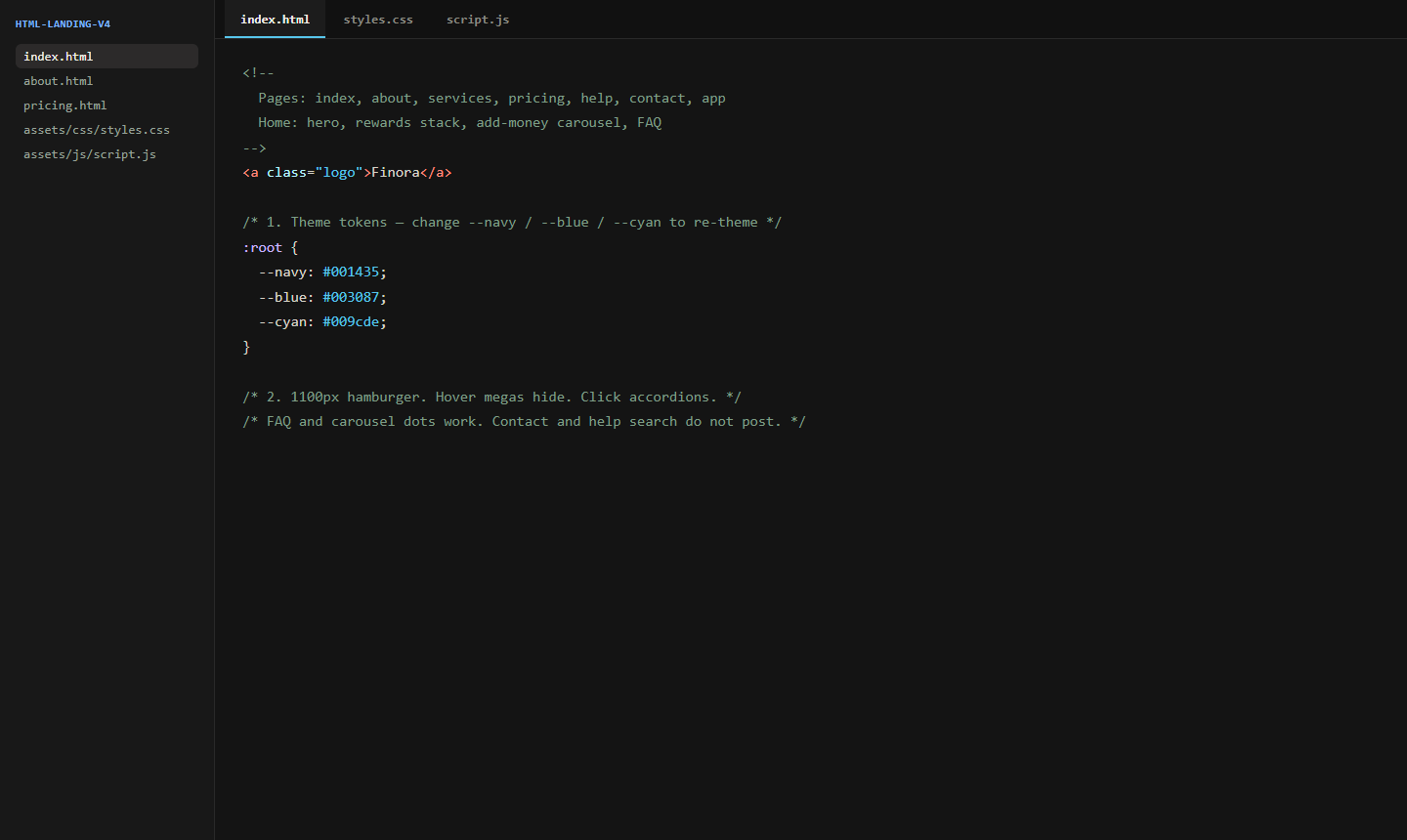The image size is (1407, 840).
Task: Click the Finora logo anchor code line
Action: [x=347, y=173]
